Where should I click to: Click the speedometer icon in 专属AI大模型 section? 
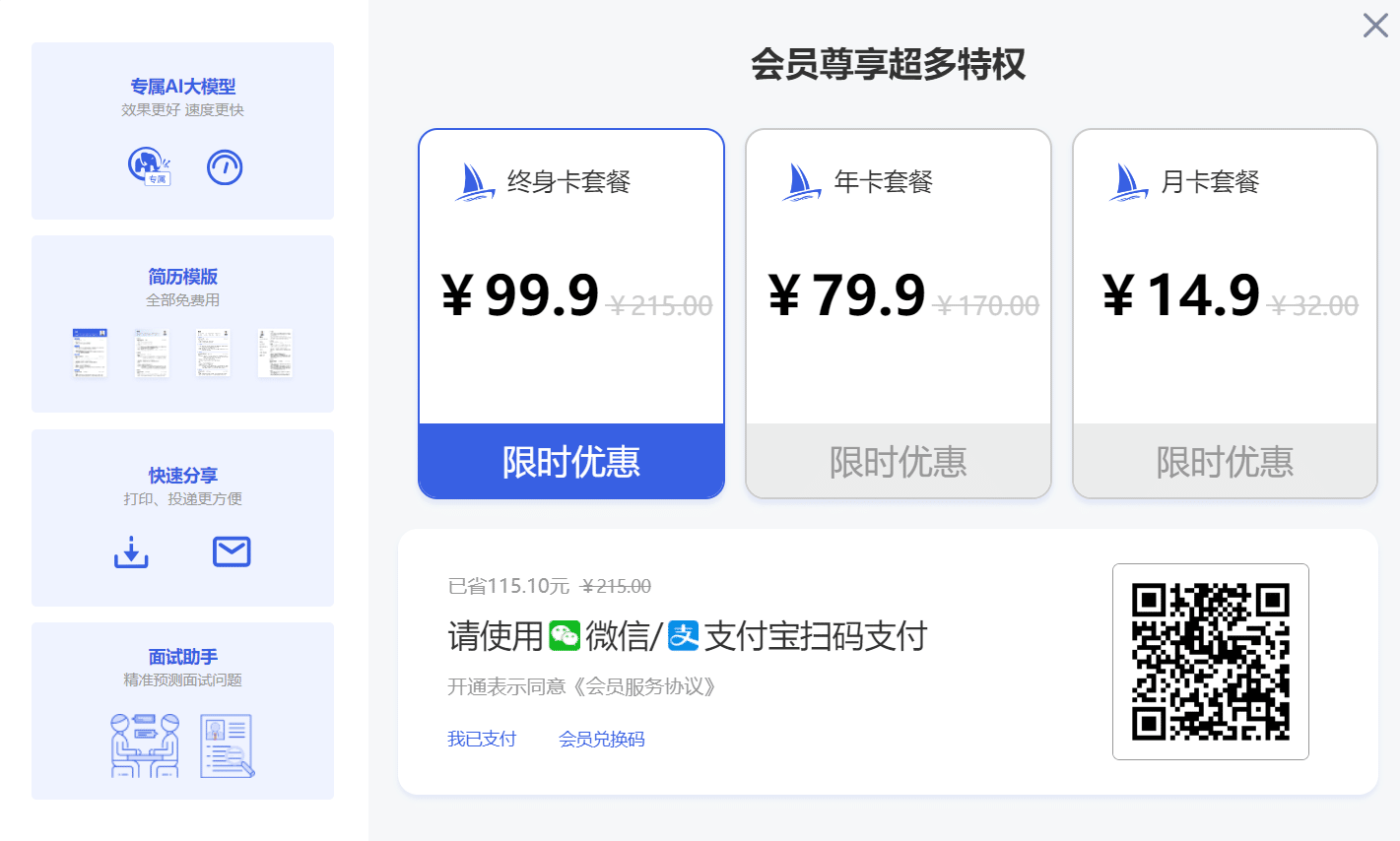click(225, 166)
